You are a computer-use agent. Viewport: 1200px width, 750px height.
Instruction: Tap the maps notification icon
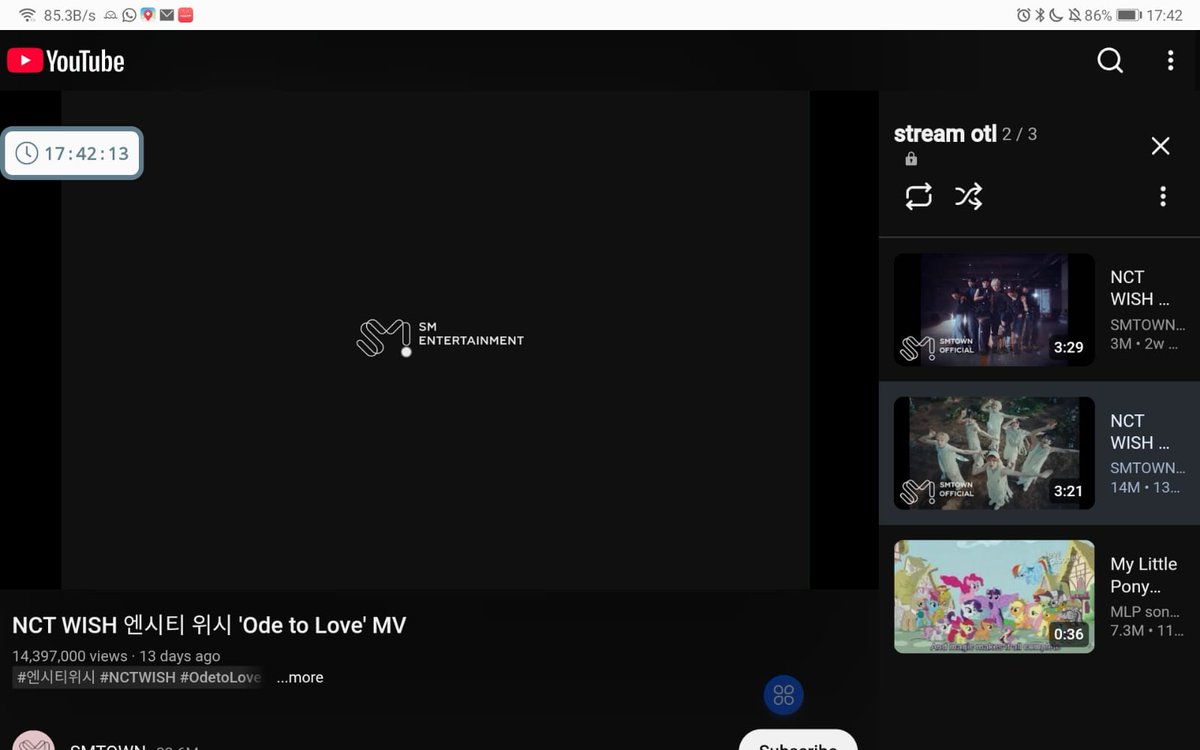click(x=148, y=15)
